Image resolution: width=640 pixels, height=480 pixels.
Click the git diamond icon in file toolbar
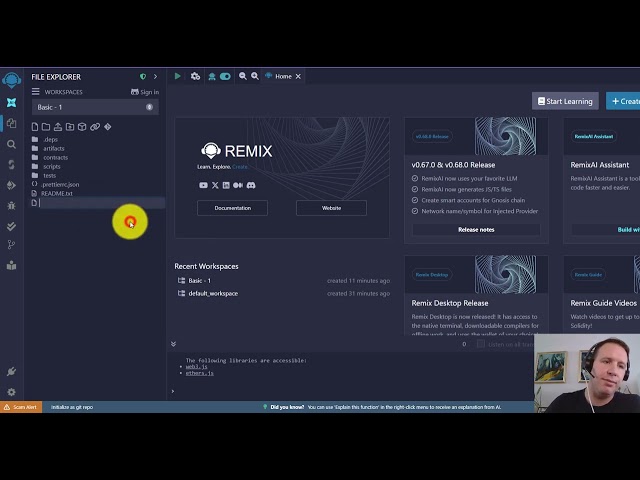click(x=107, y=127)
